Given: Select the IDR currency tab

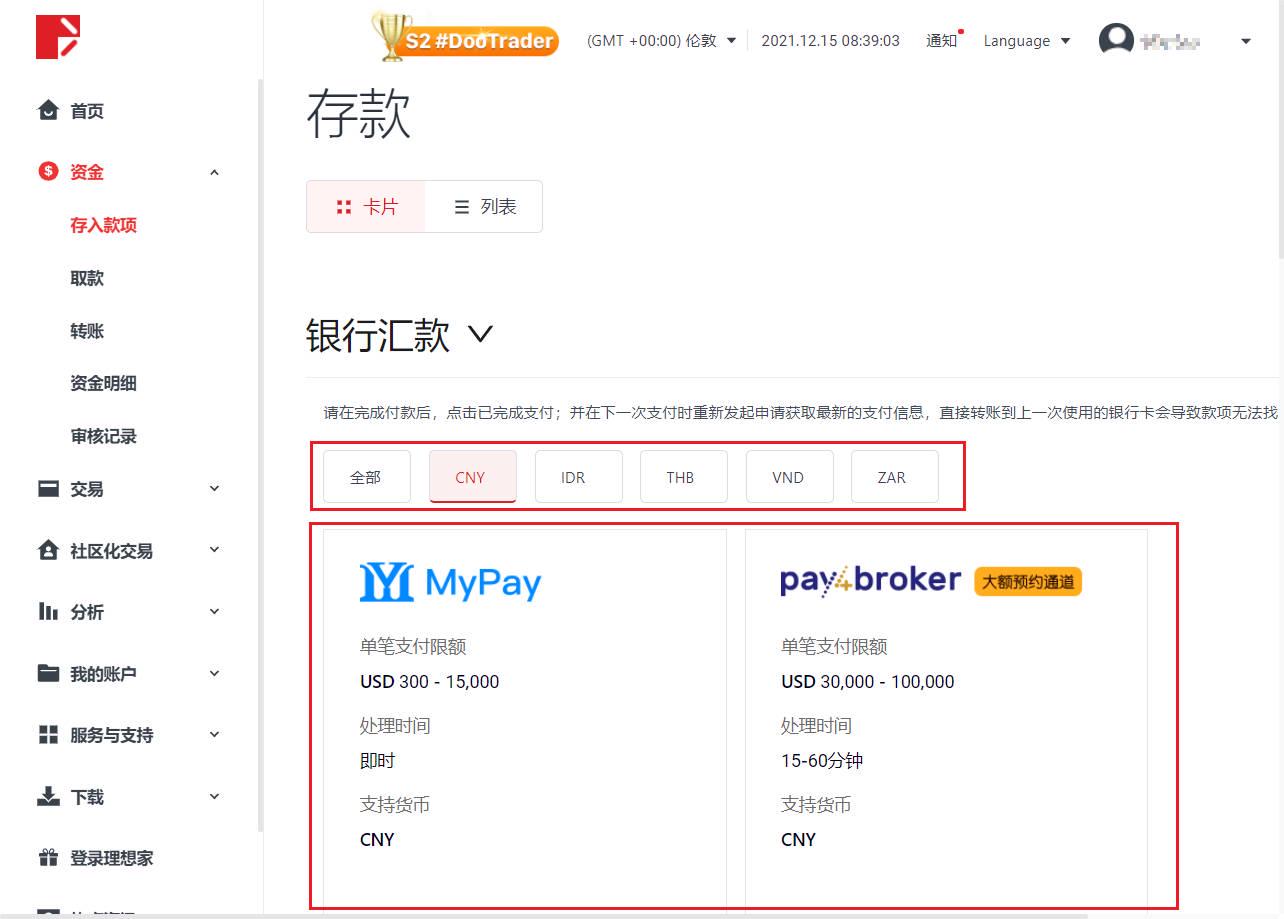Looking at the screenshot, I should (578, 477).
